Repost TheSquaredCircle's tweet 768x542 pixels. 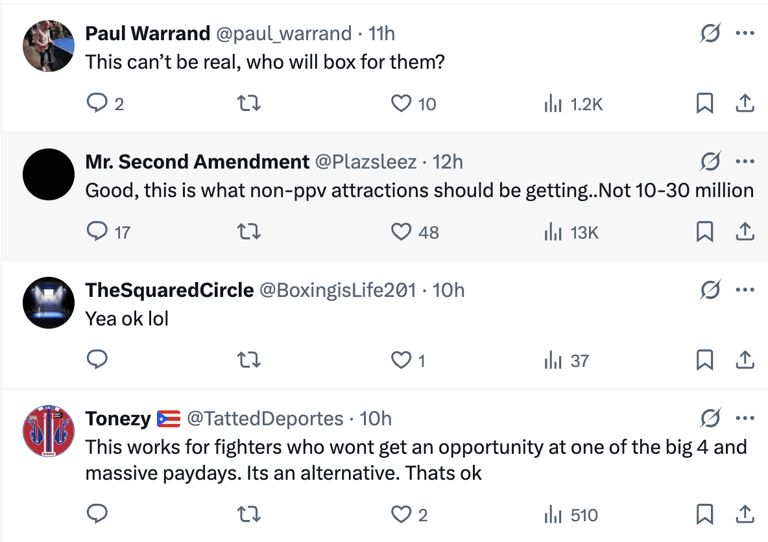[x=250, y=360]
